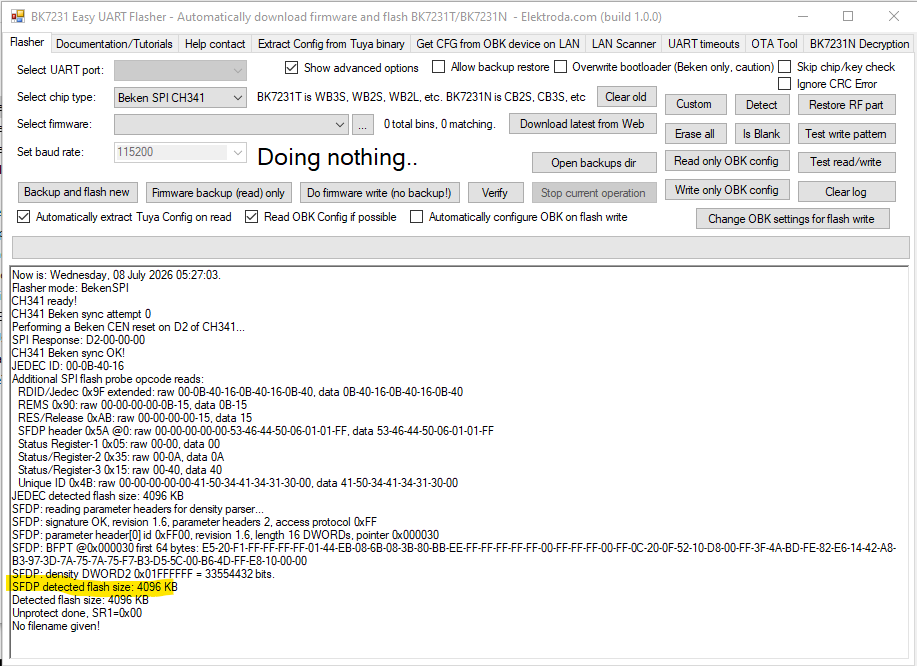Click the firmware browse '...' button
This screenshot has width=917, height=666.
[x=363, y=125]
